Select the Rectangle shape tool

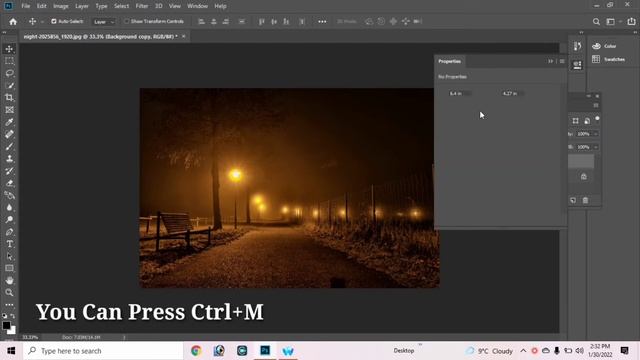[9, 268]
